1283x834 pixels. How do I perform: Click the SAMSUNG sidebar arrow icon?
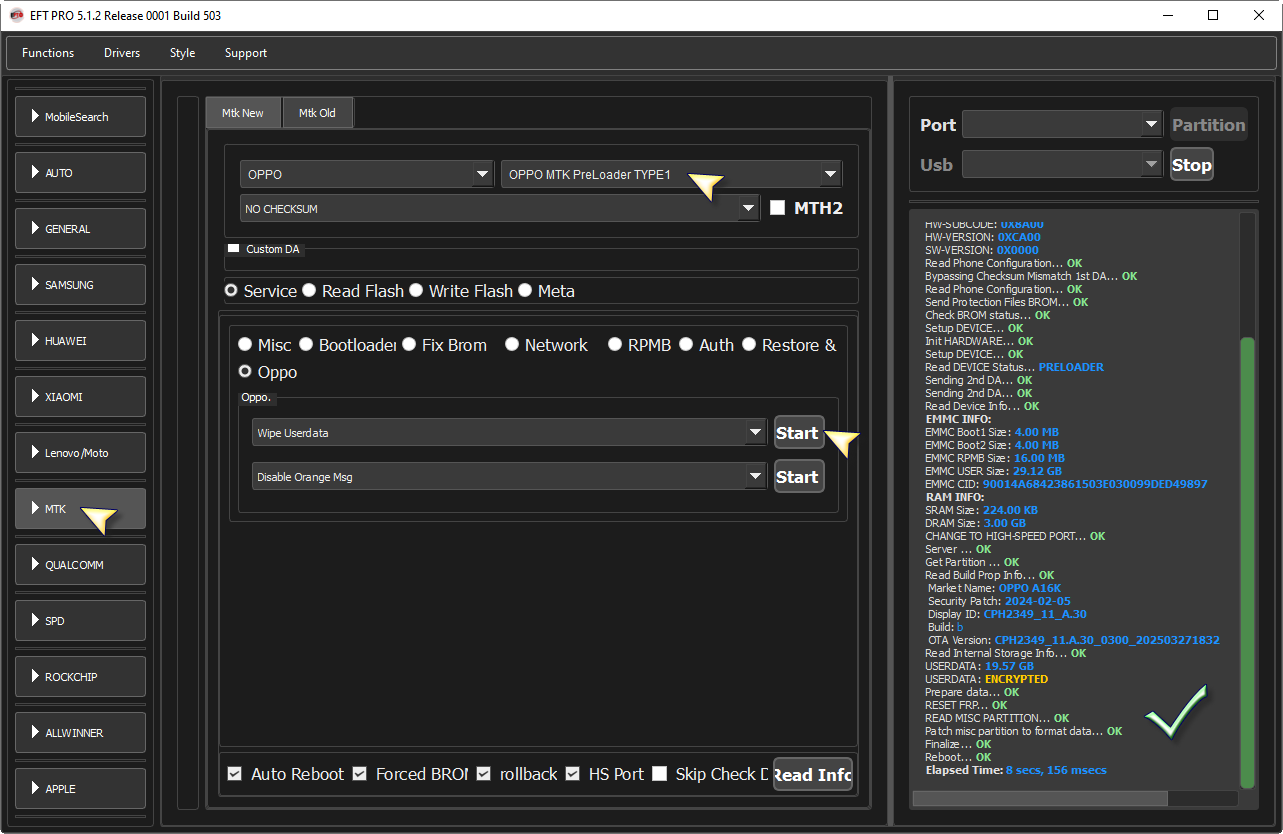(x=36, y=285)
